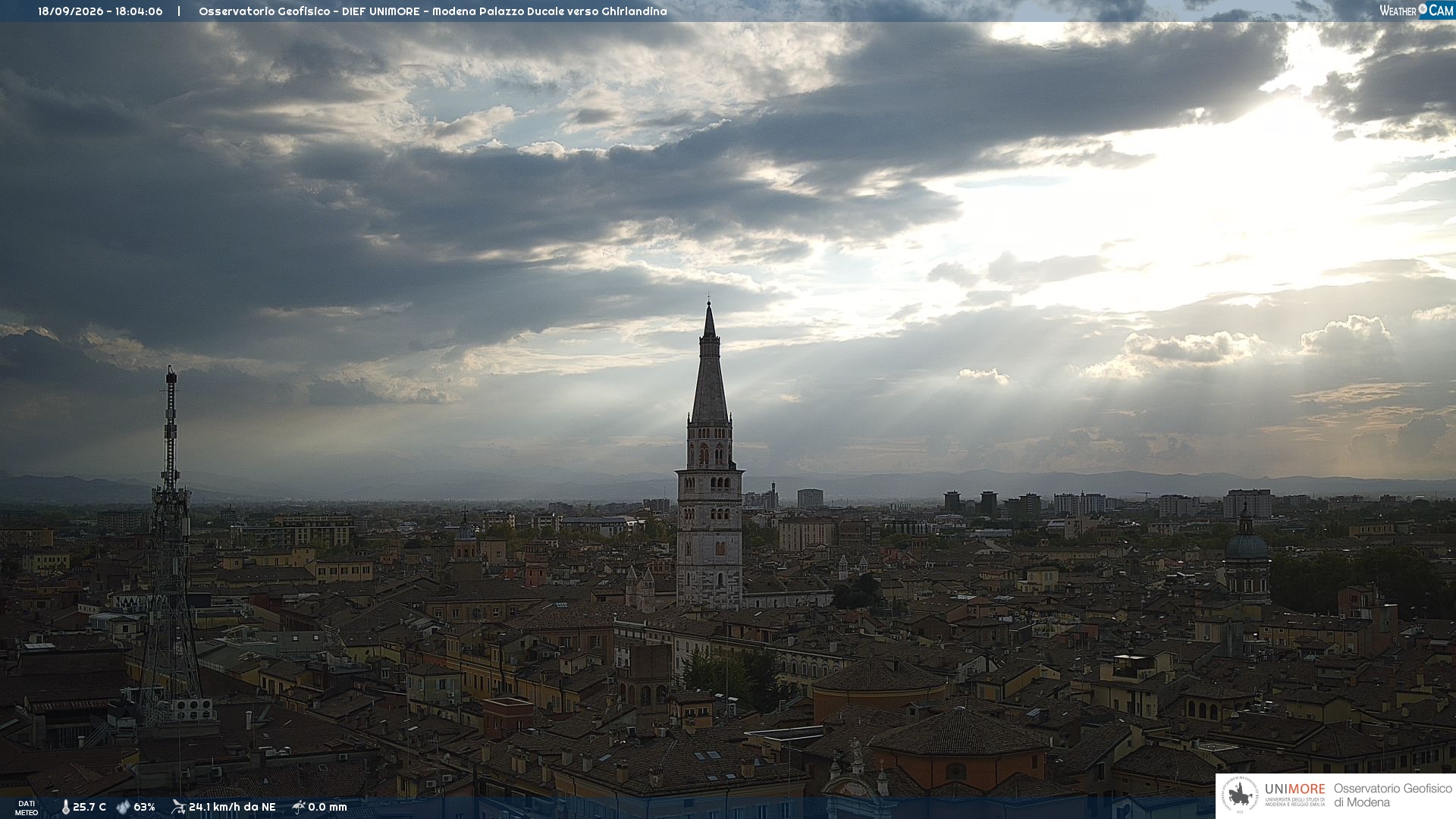Viewport: 1456px width, 819px height.
Task: Click the rain umbrella precipitation icon
Action: [299, 807]
